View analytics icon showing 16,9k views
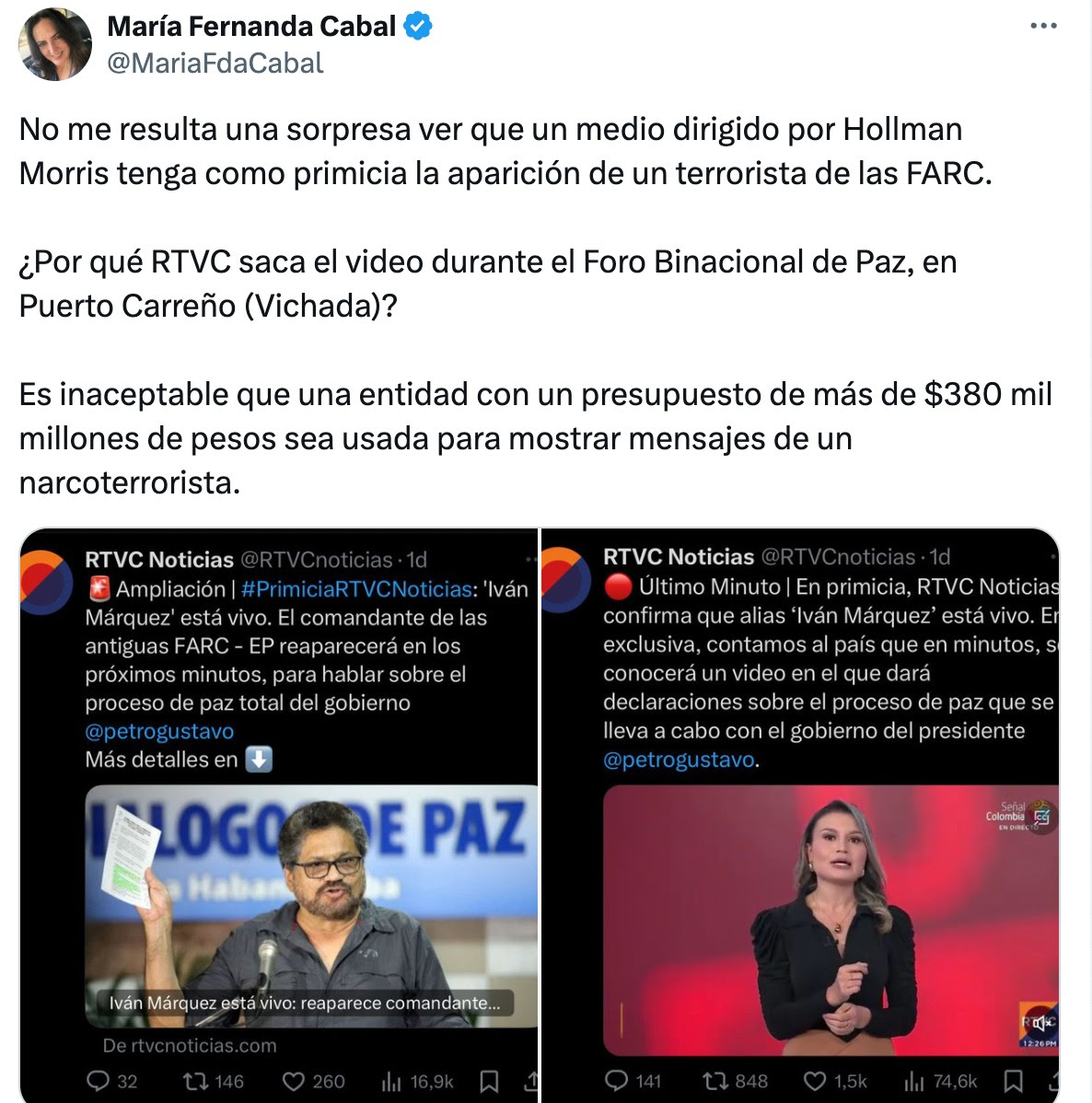The height and width of the screenshot is (1103, 1092). tap(390, 1081)
